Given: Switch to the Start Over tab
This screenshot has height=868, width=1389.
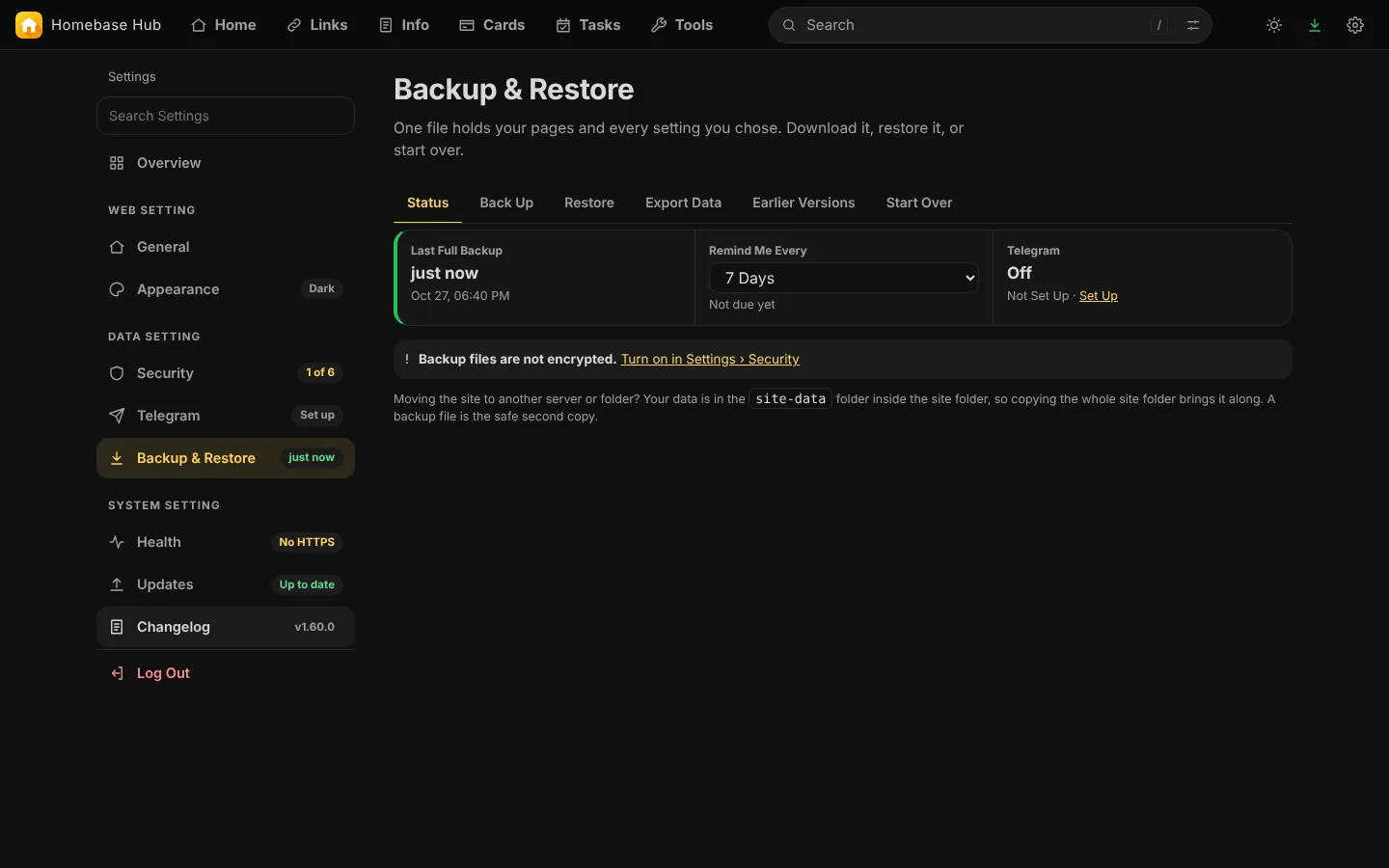Looking at the screenshot, I should point(919,203).
